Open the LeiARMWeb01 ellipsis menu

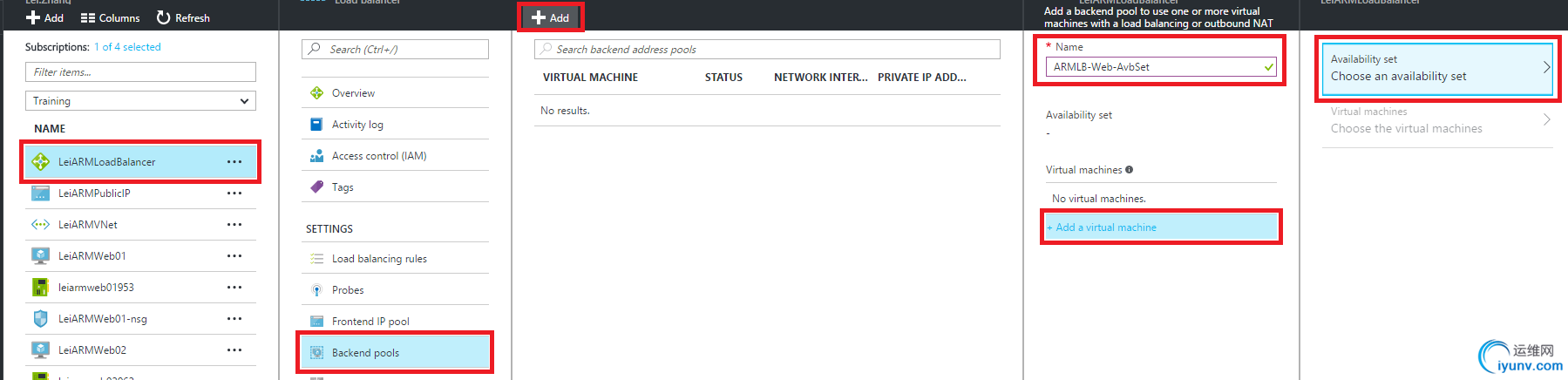(x=234, y=256)
